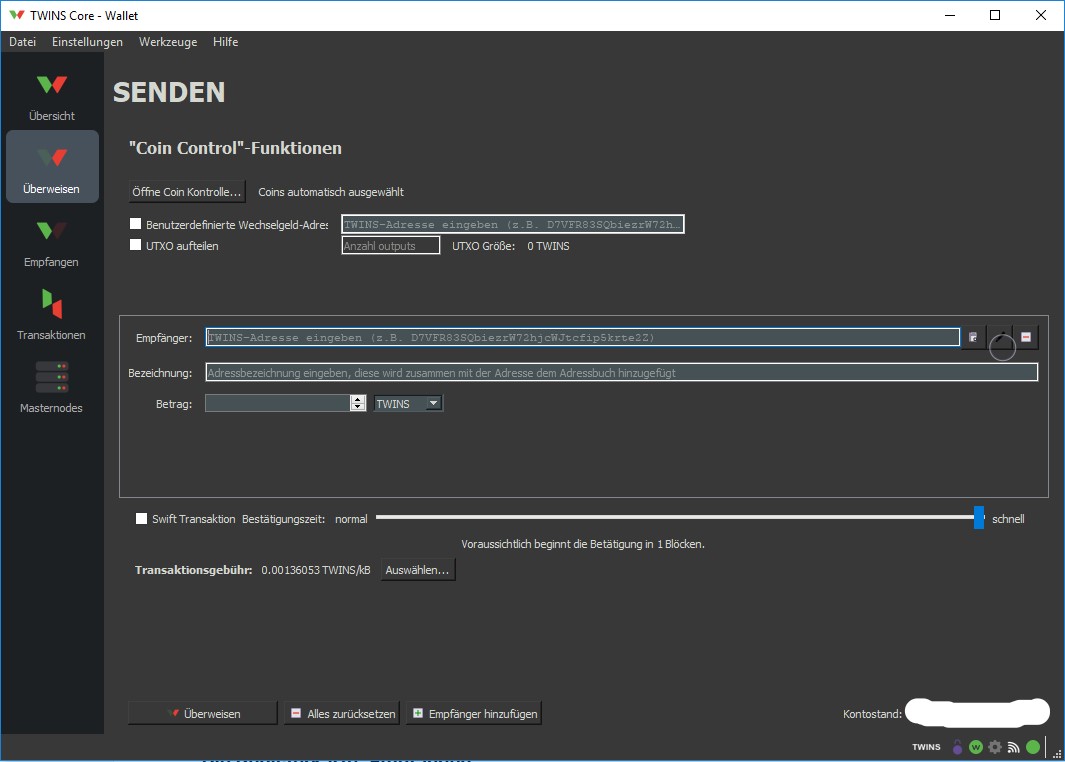Open the Datei menu
The image size is (1065, 762).
click(22, 41)
